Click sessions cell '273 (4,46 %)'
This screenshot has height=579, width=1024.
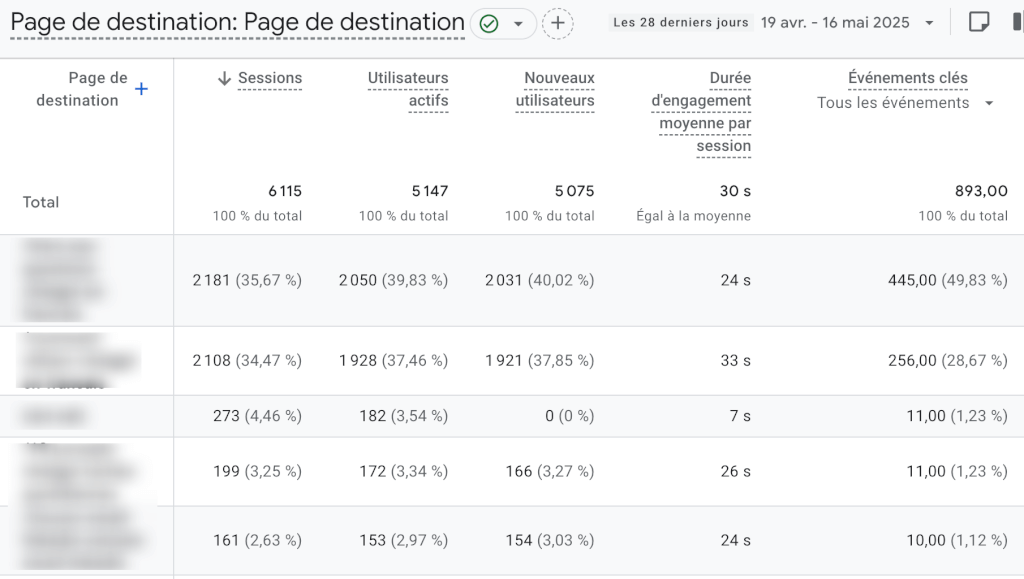[x=257, y=416]
